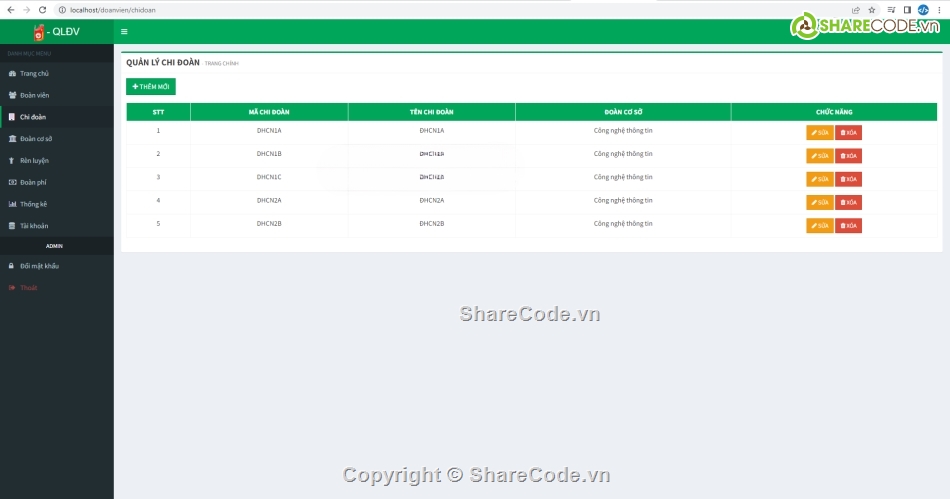This screenshot has height=499, width=950.
Task: Click the Đoàn cơ sở building icon
Action: (x=12, y=139)
